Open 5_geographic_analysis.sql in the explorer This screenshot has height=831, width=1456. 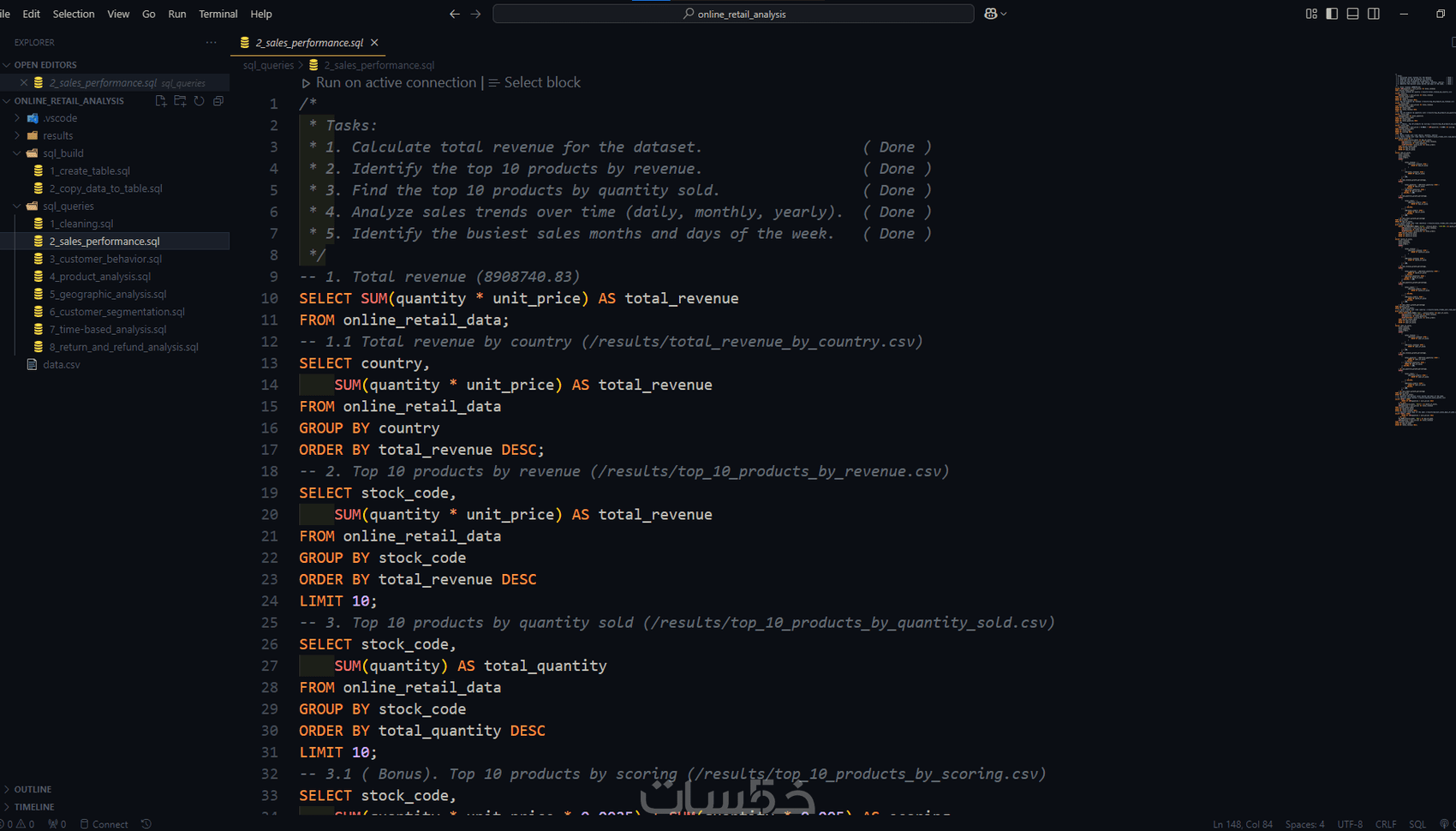pyautogui.click(x=108, y=295)
